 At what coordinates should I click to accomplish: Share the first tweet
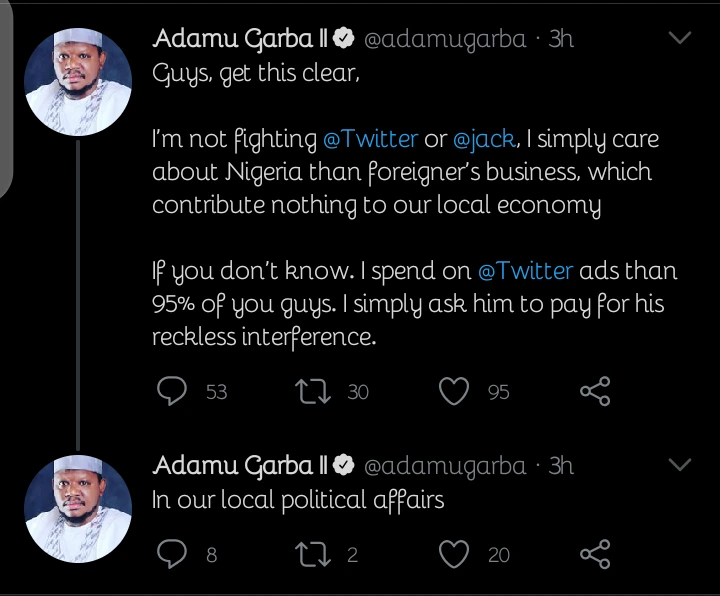coord(596,391)
